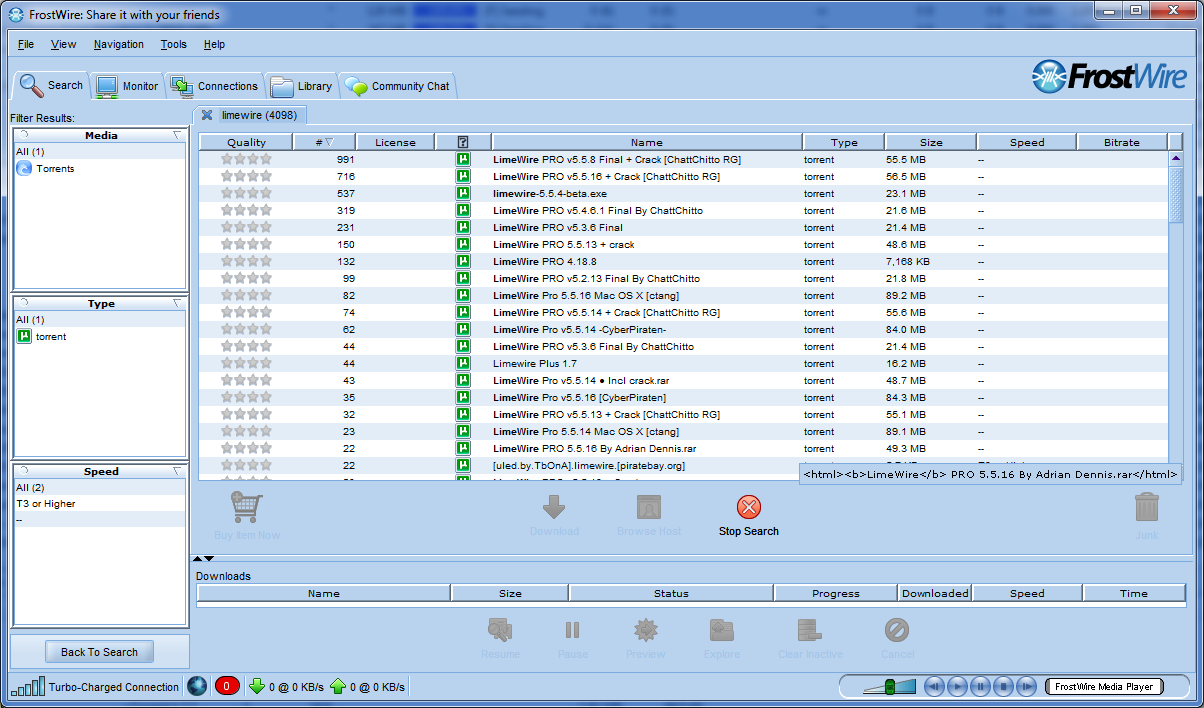The image size is (1204, 708).
Task: Click the greyed Browse Host icon
Action: (649, 507)
